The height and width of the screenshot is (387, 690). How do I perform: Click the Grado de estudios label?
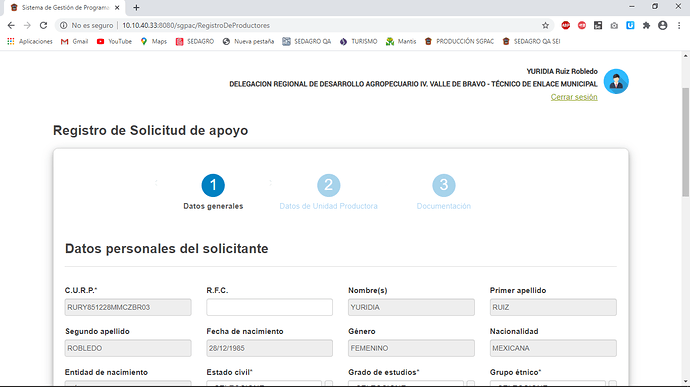pyautogui.click(x=384, y=372)
